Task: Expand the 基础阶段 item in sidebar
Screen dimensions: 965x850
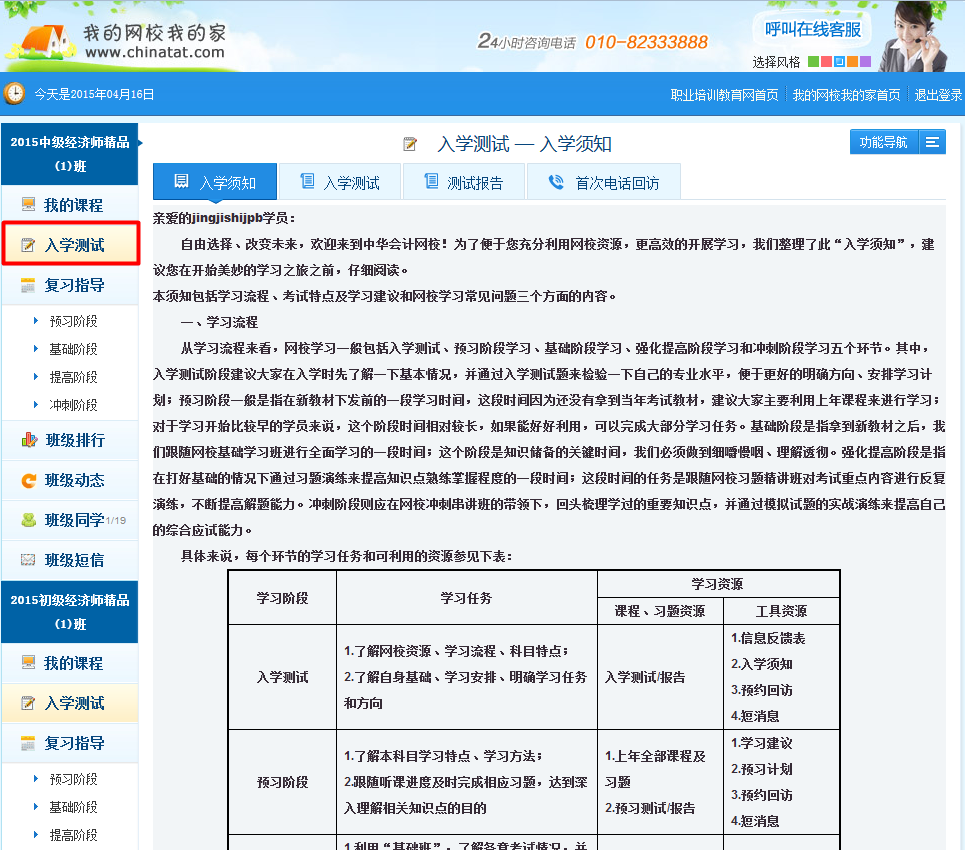Action: point(73,349)
